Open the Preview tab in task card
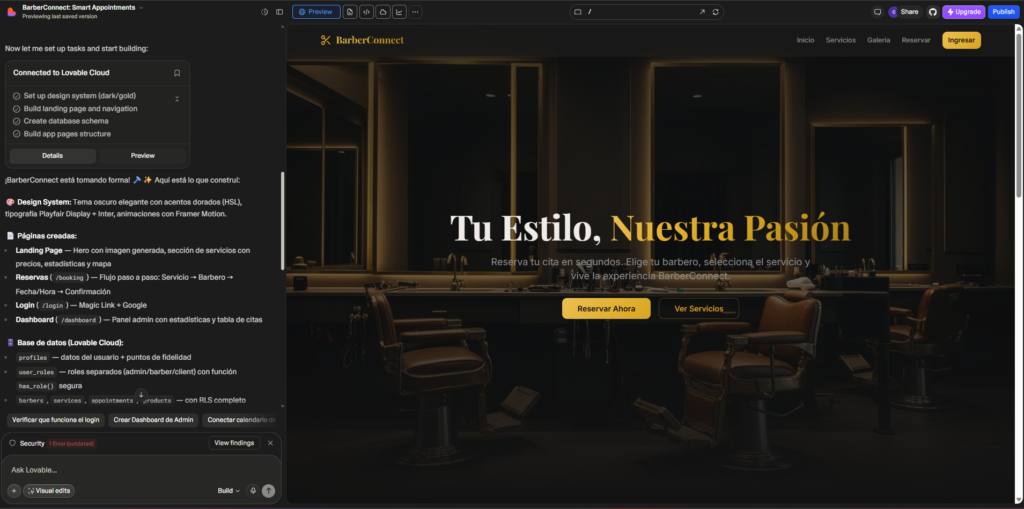Viewport: 1024px width, 509px height. [142, 156]
